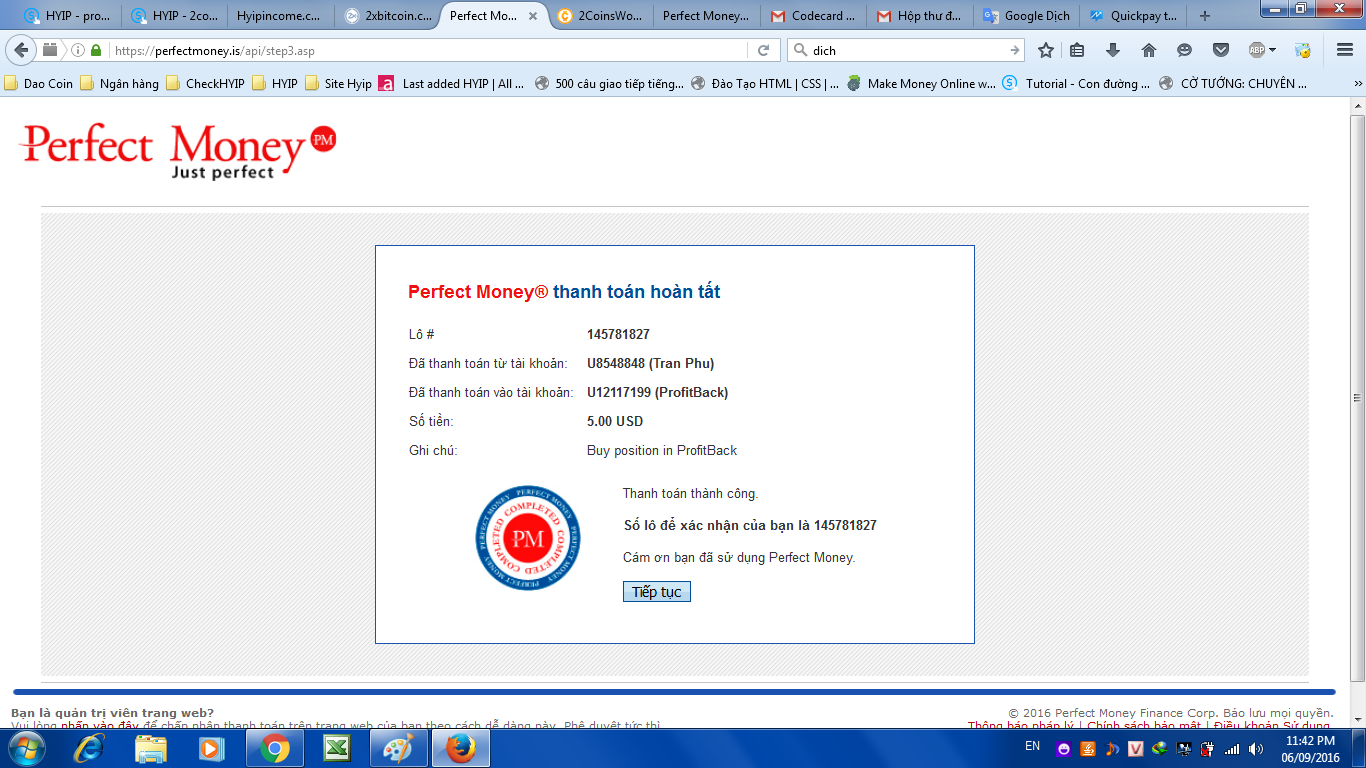1366x768 pixels.
Task: Open the Ngân hàng bookmark folder
Action: click(x=119, y=84)
